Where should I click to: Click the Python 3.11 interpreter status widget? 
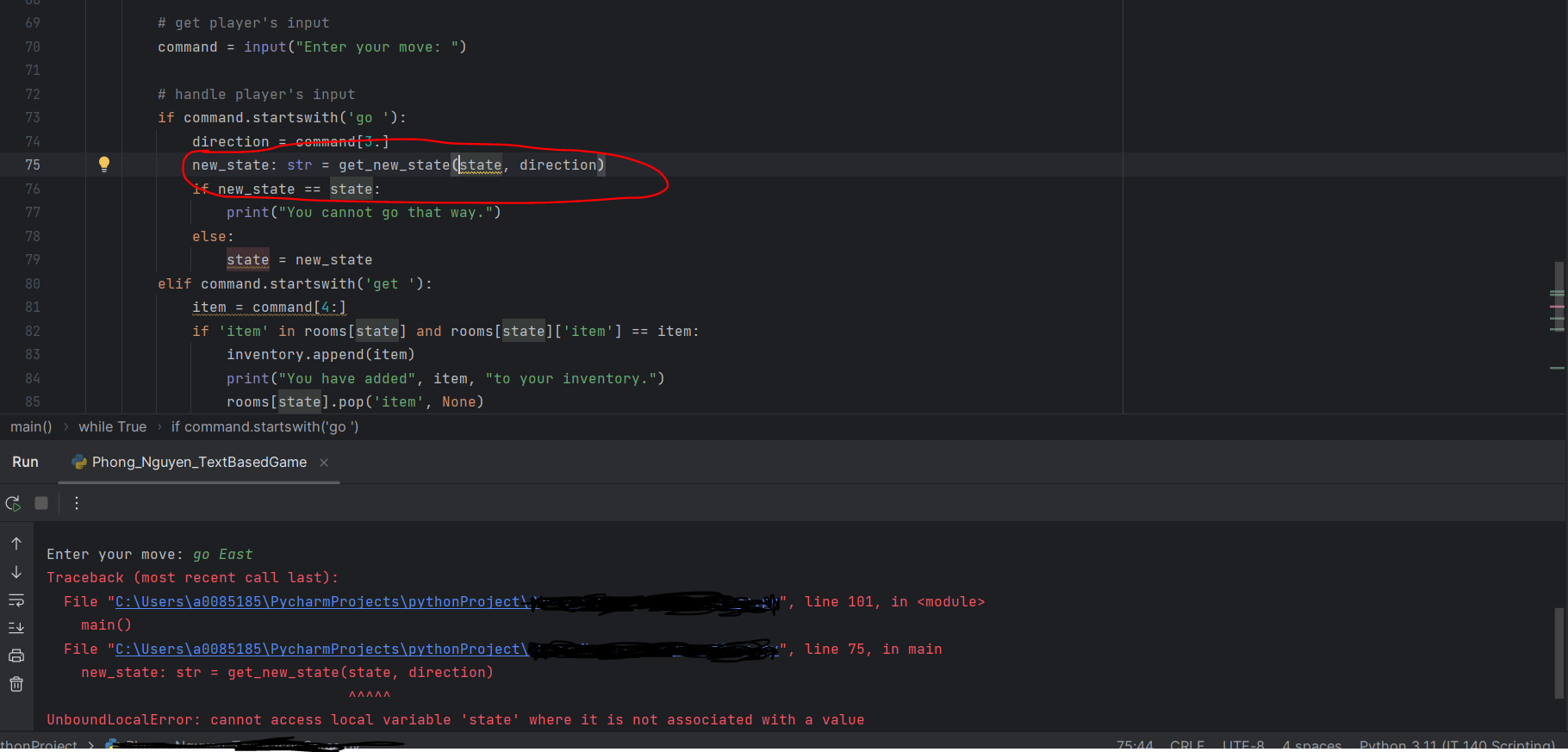(x=1457, y=744)
